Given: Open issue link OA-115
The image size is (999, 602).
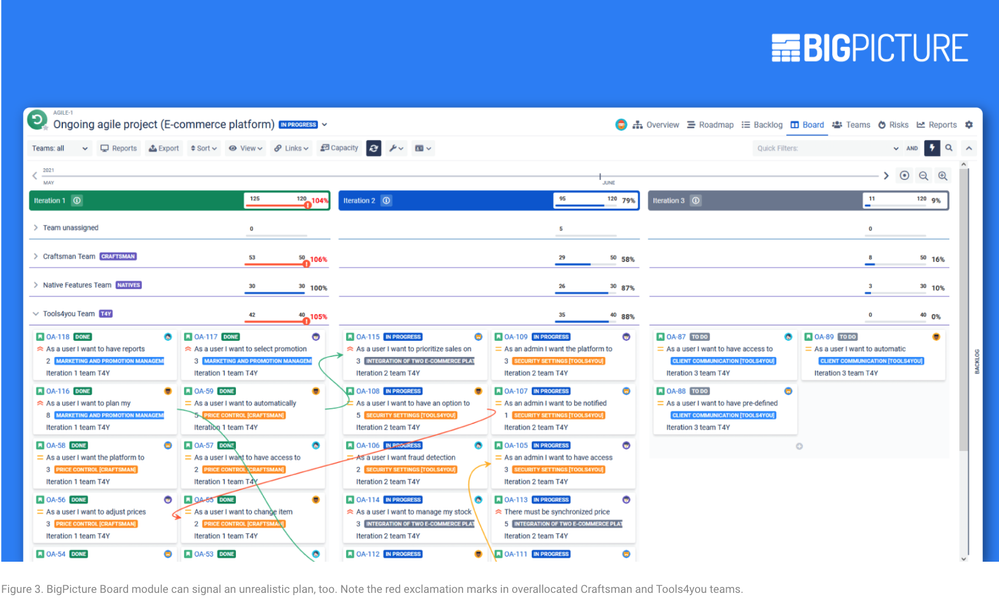Looking at the screenshot, I should [368, 337].
